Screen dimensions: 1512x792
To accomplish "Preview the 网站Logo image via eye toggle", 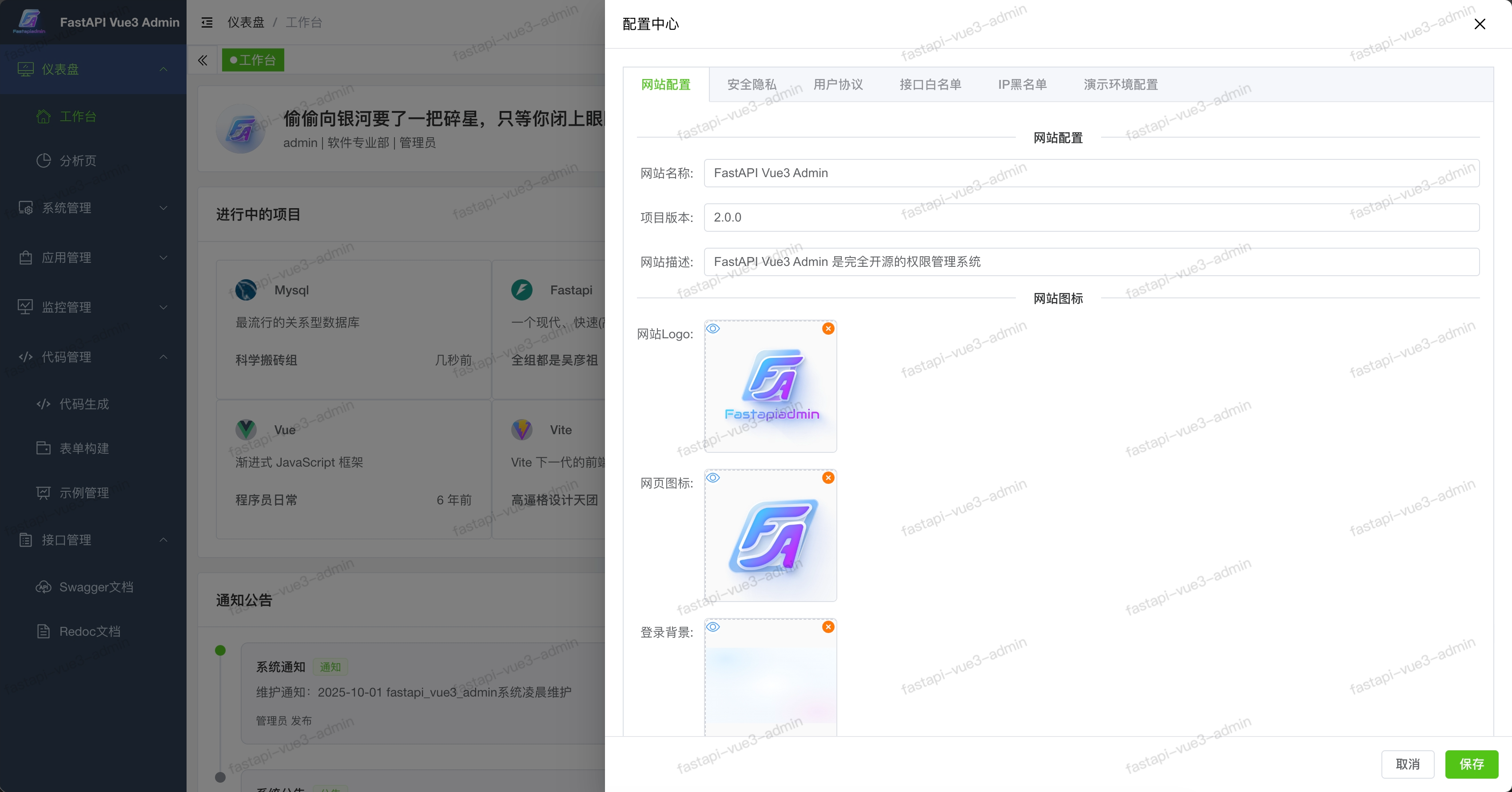I will (x=713, y=329).
